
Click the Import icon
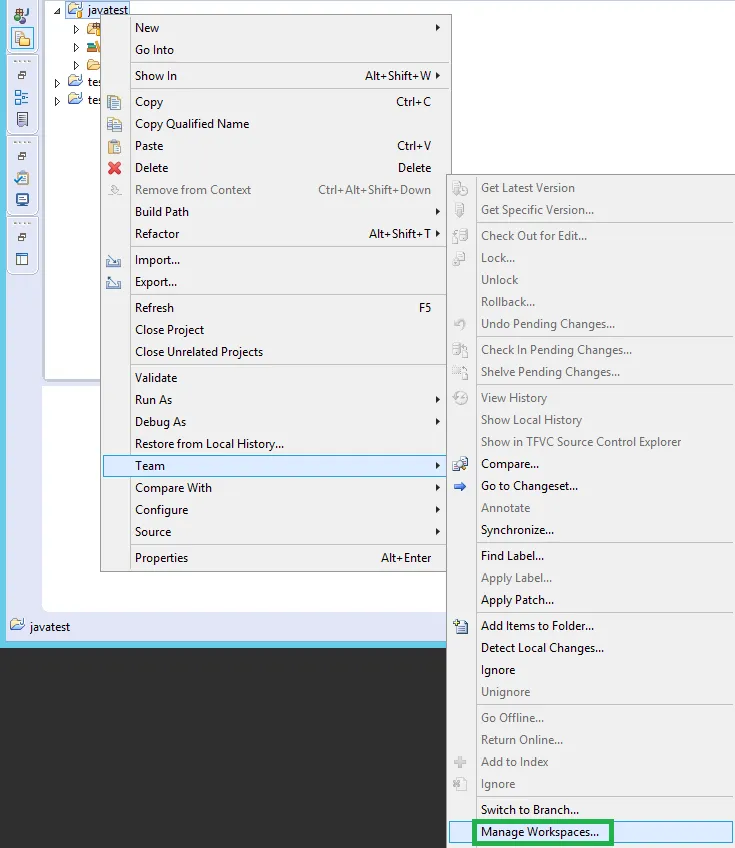click(x=114, y=261)
